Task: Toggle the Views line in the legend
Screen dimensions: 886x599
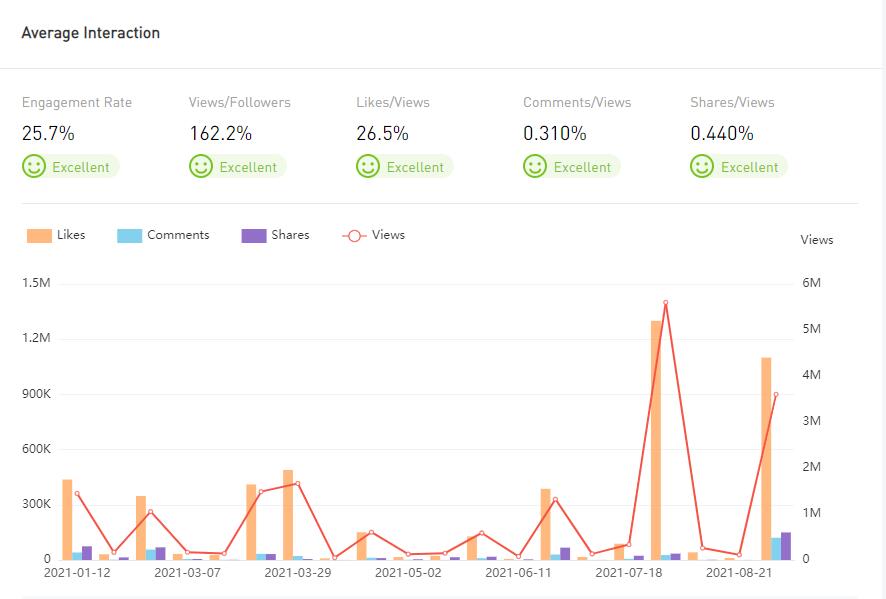Action: tap(373, 235)
